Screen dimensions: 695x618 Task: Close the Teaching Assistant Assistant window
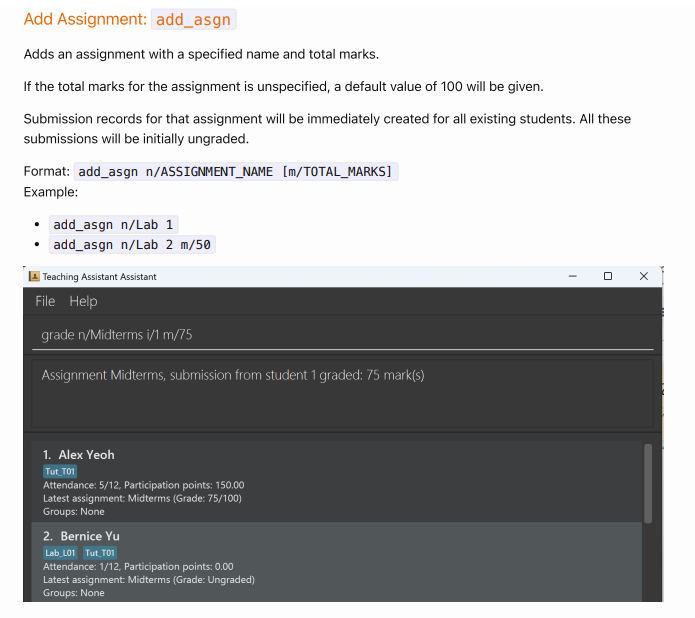click(644, 276)
